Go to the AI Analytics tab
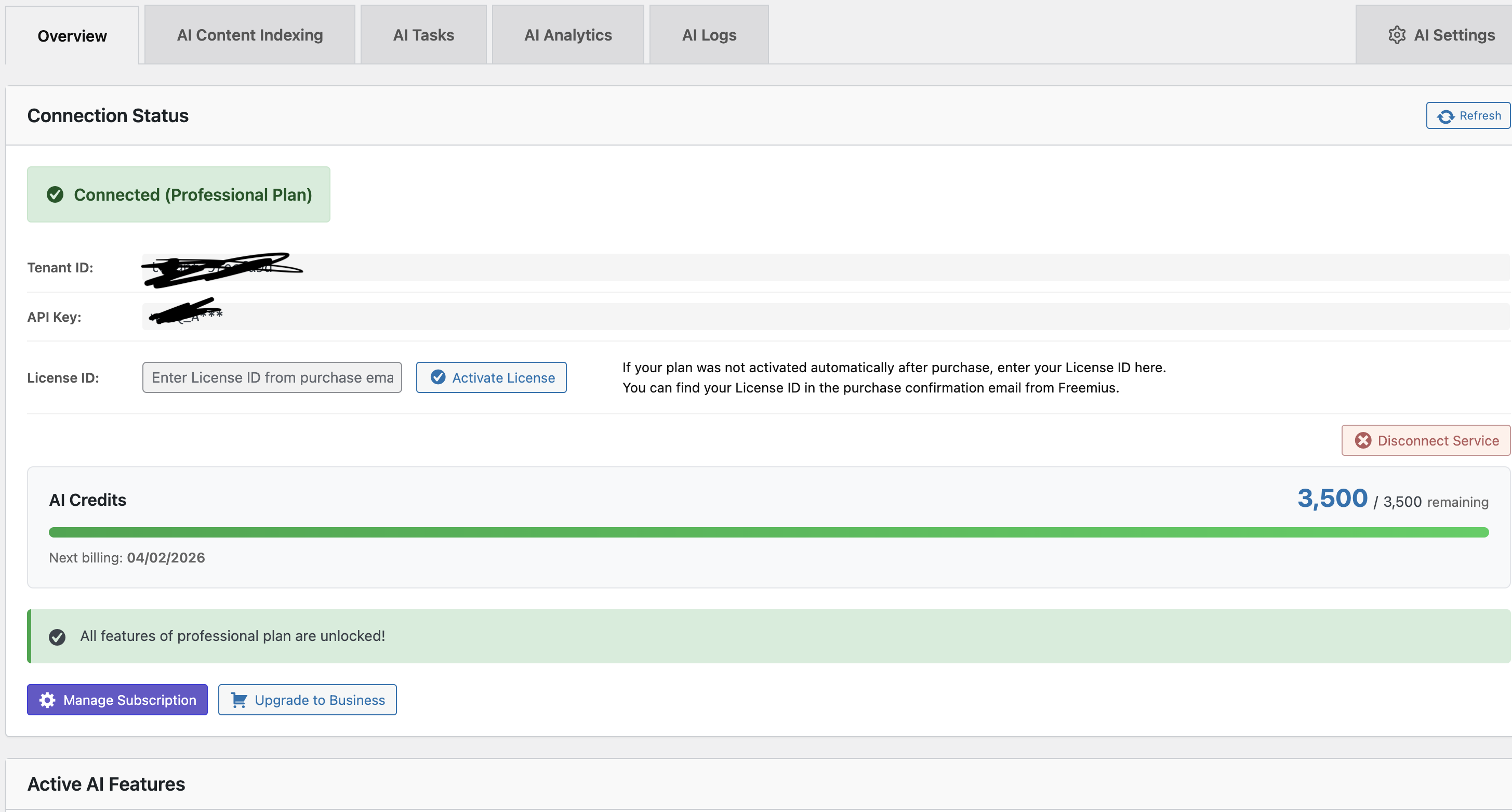This screenshot has height=812, width=1512. [x=567, y=35]
